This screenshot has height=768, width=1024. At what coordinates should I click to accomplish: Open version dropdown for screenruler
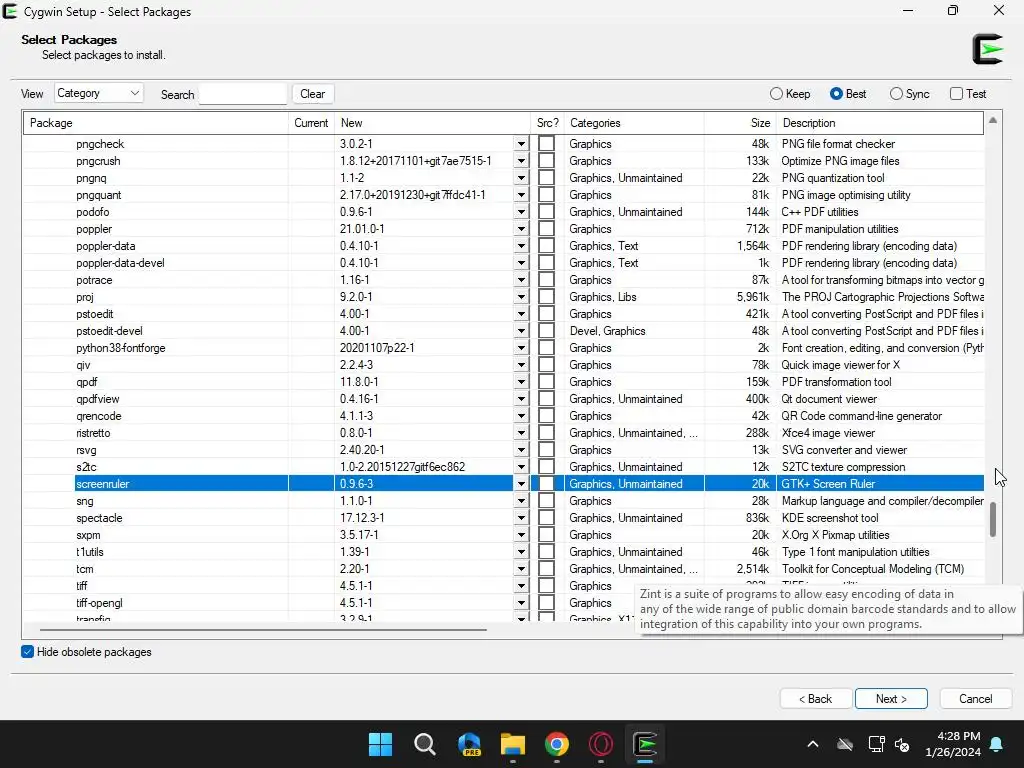521,484
